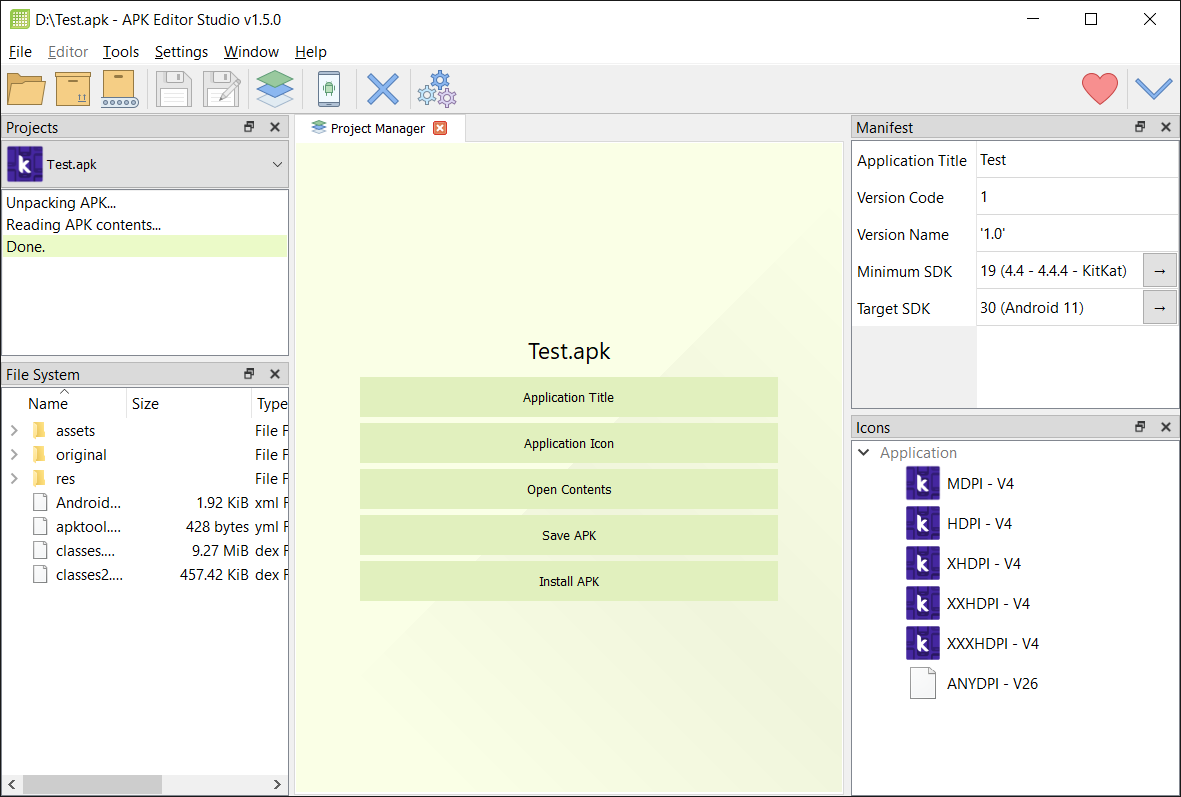Screen dimensions: 1181x797
Task: Select the apktool... yml file row
Action: point(145,527)
